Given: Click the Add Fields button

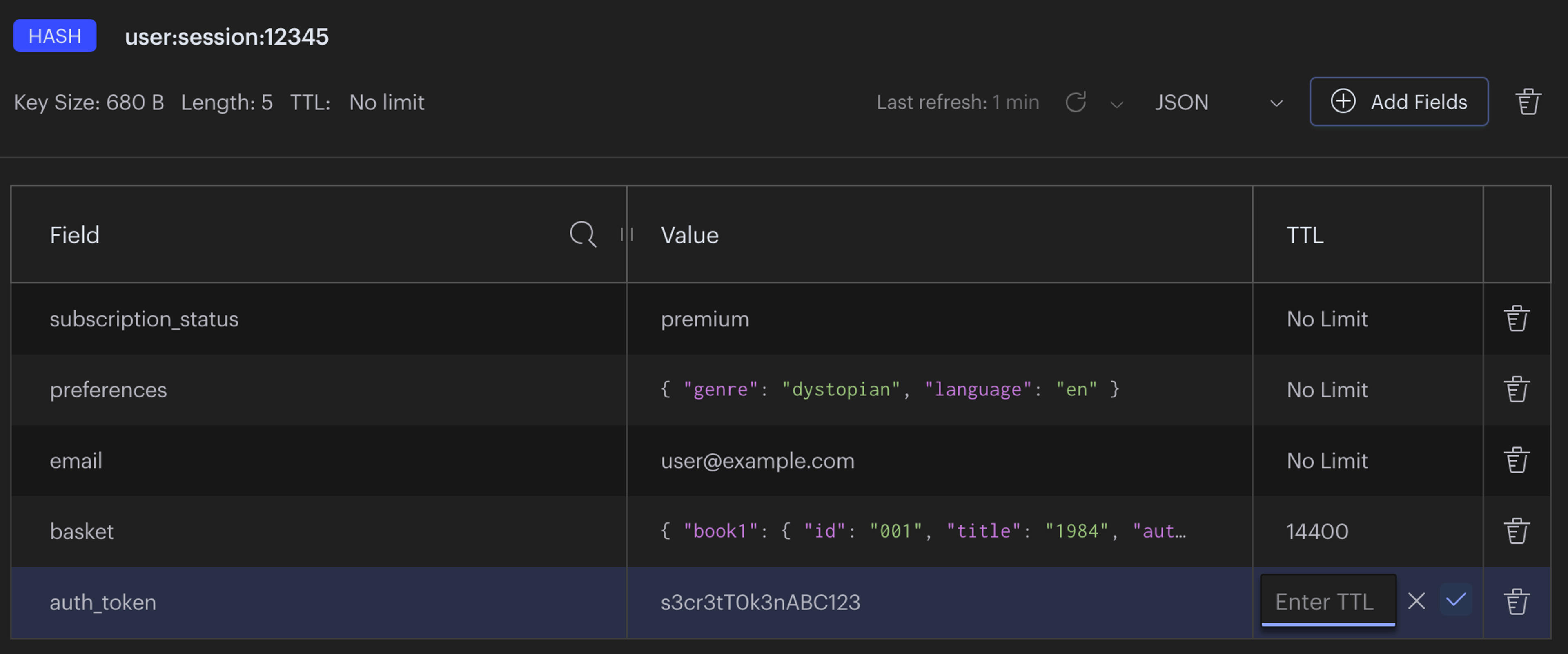Looking at the screenshot, I should [1398, 102].
